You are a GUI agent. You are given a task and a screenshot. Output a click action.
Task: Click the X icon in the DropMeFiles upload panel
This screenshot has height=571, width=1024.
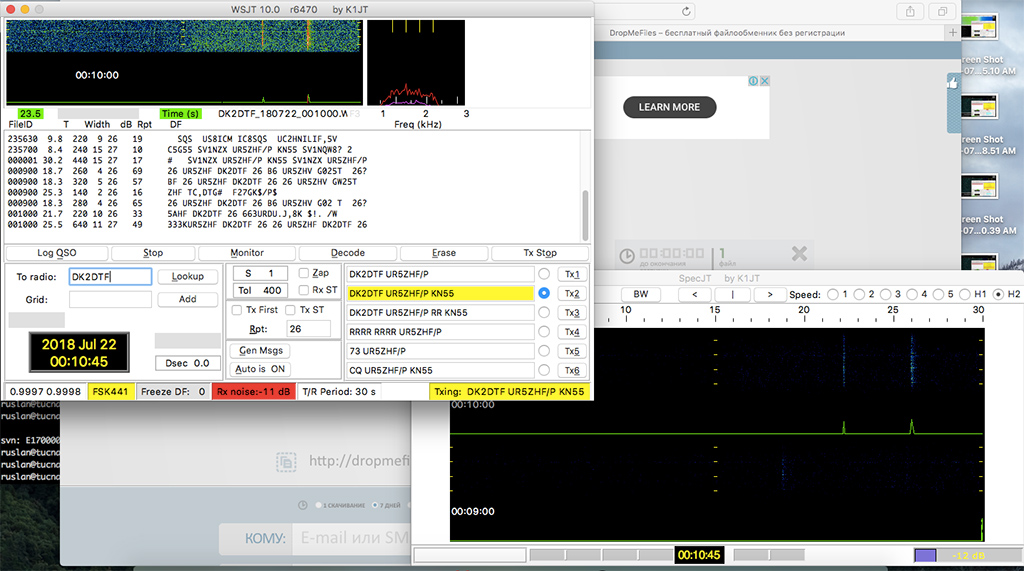[799, 253]
